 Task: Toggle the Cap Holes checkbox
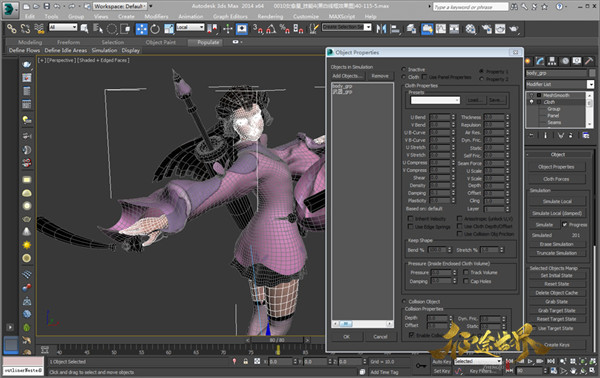[466, 281]
